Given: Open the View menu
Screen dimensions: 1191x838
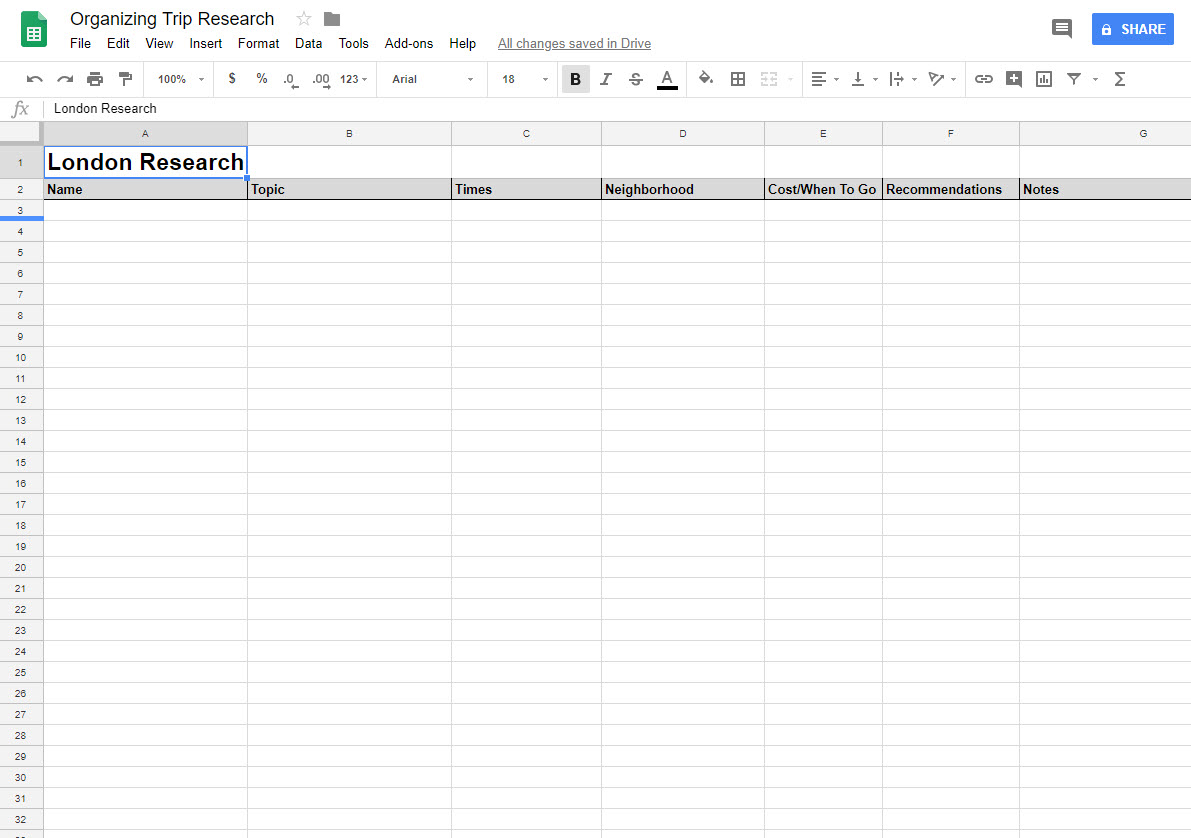Looking at the screenshot, I should 160,43.
